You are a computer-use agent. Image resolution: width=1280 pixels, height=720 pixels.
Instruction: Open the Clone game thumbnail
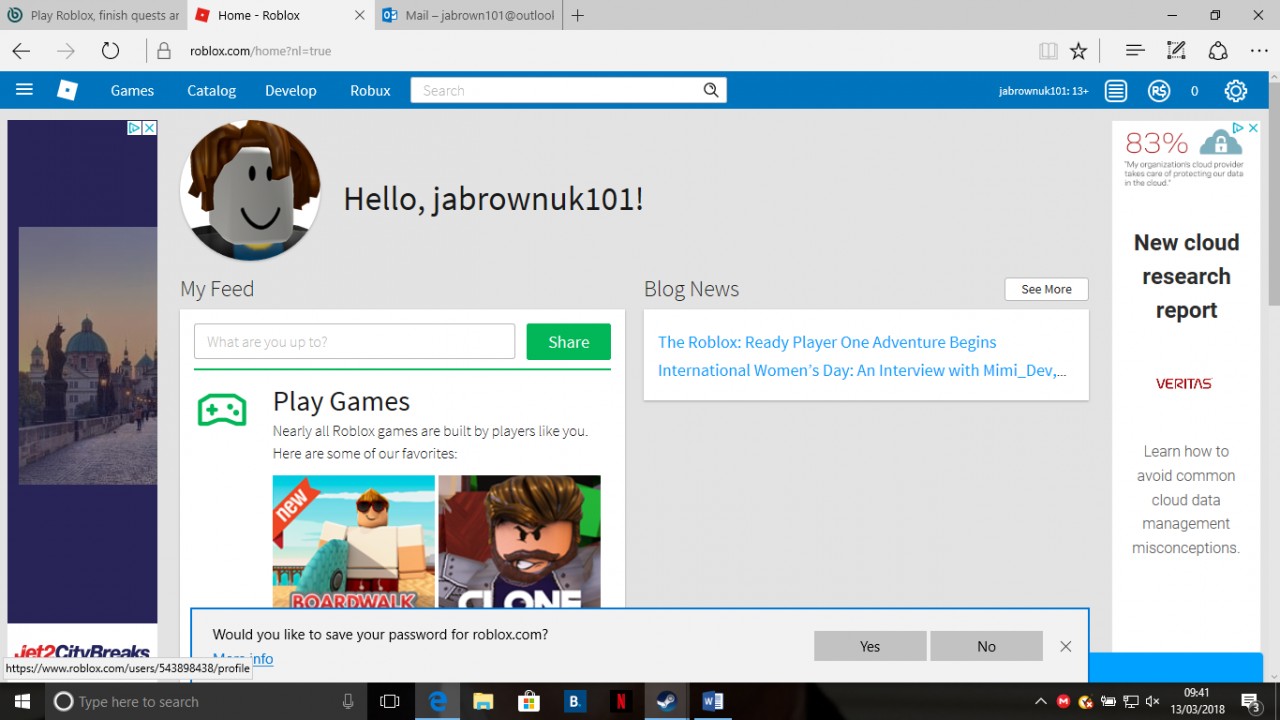coord(520,542)
